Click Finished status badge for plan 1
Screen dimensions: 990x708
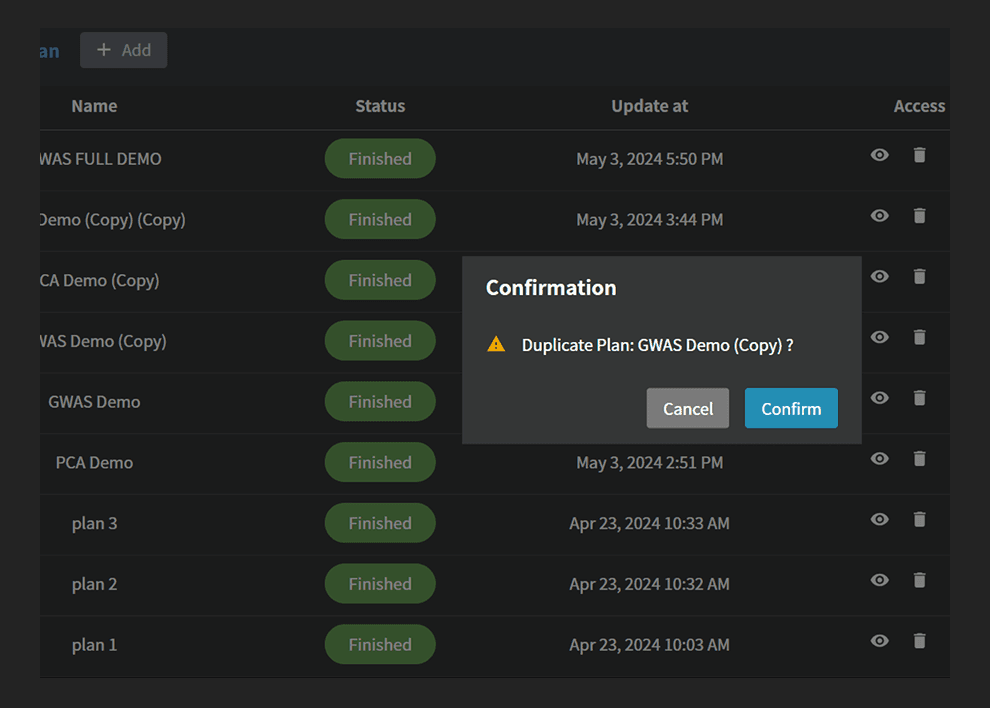click(380, 645)
